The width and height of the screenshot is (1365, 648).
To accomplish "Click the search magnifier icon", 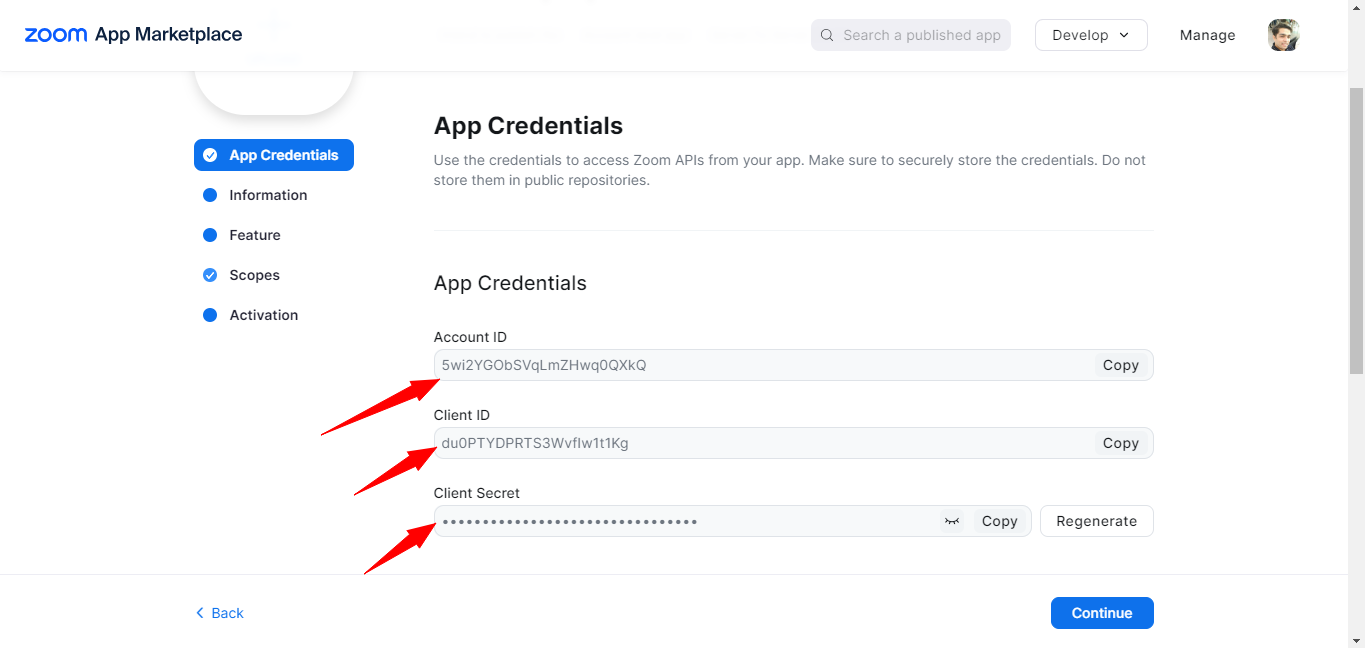I will (827, 35).
